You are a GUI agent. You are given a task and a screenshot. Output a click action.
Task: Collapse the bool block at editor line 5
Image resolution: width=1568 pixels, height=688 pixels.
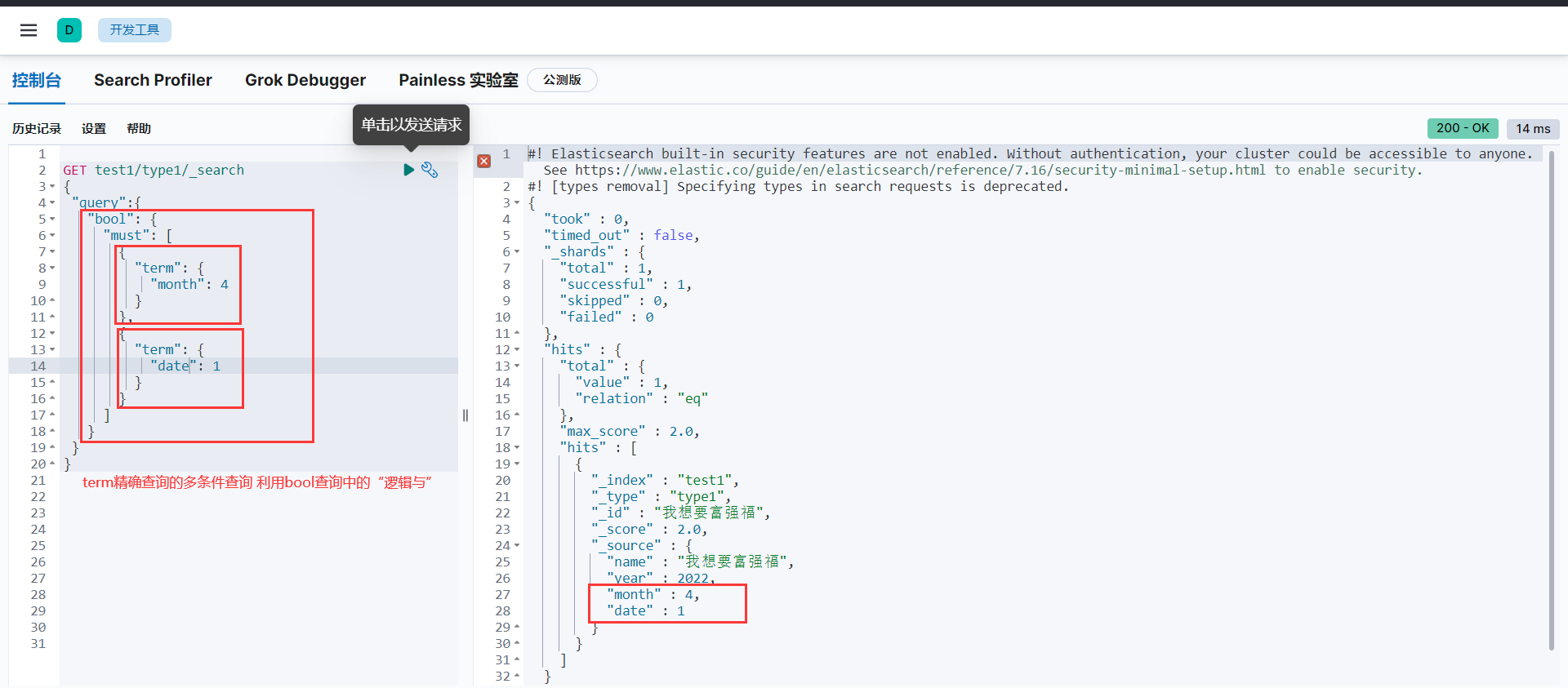[x=52, y=219]
